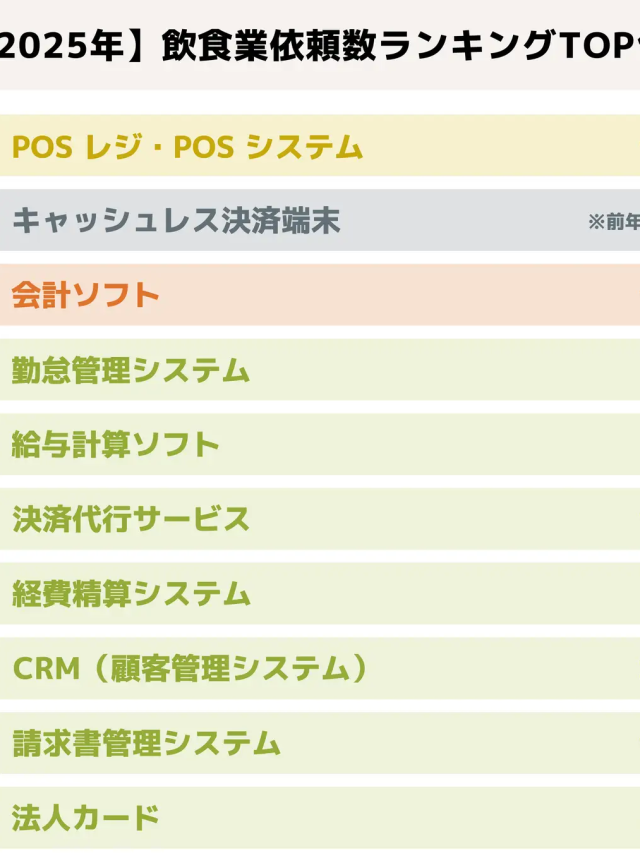
Task: Choose the 勤怠管理システム row
Action: tap(320, 370)
